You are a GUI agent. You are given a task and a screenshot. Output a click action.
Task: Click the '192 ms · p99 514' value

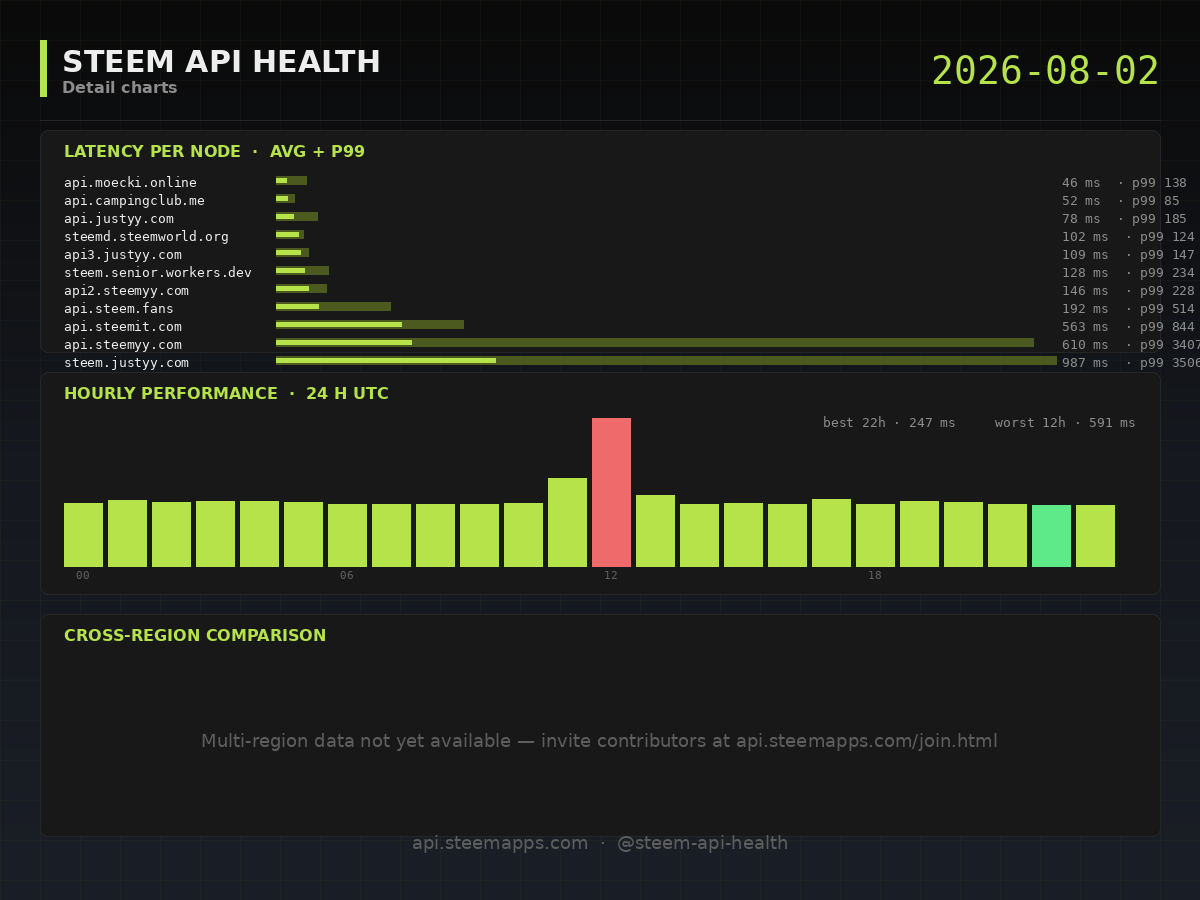point(1128,309)
